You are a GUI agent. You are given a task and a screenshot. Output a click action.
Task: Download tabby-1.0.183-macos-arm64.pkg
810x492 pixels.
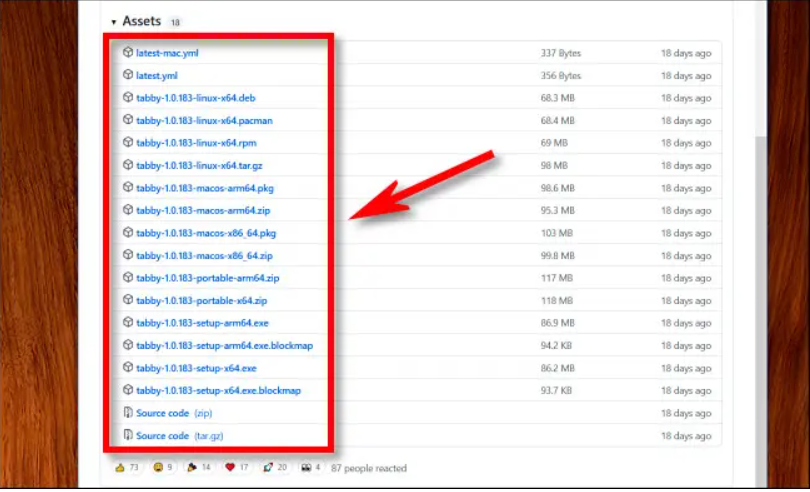tap(205, 188)
